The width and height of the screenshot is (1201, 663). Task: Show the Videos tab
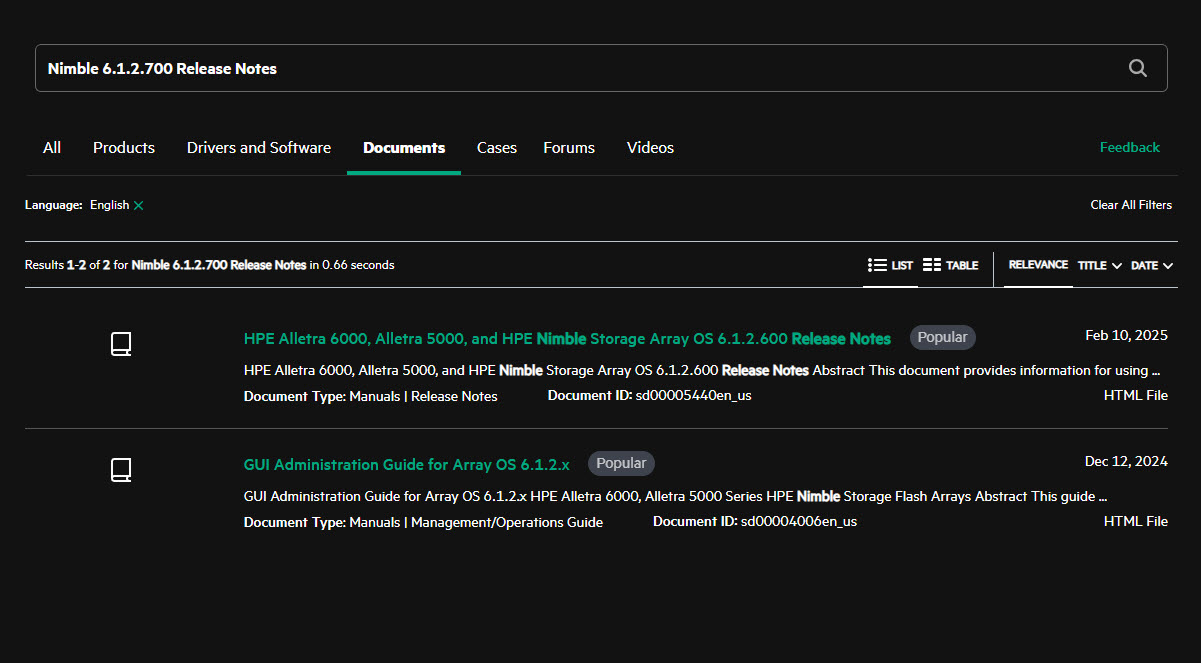pos(650,148)
